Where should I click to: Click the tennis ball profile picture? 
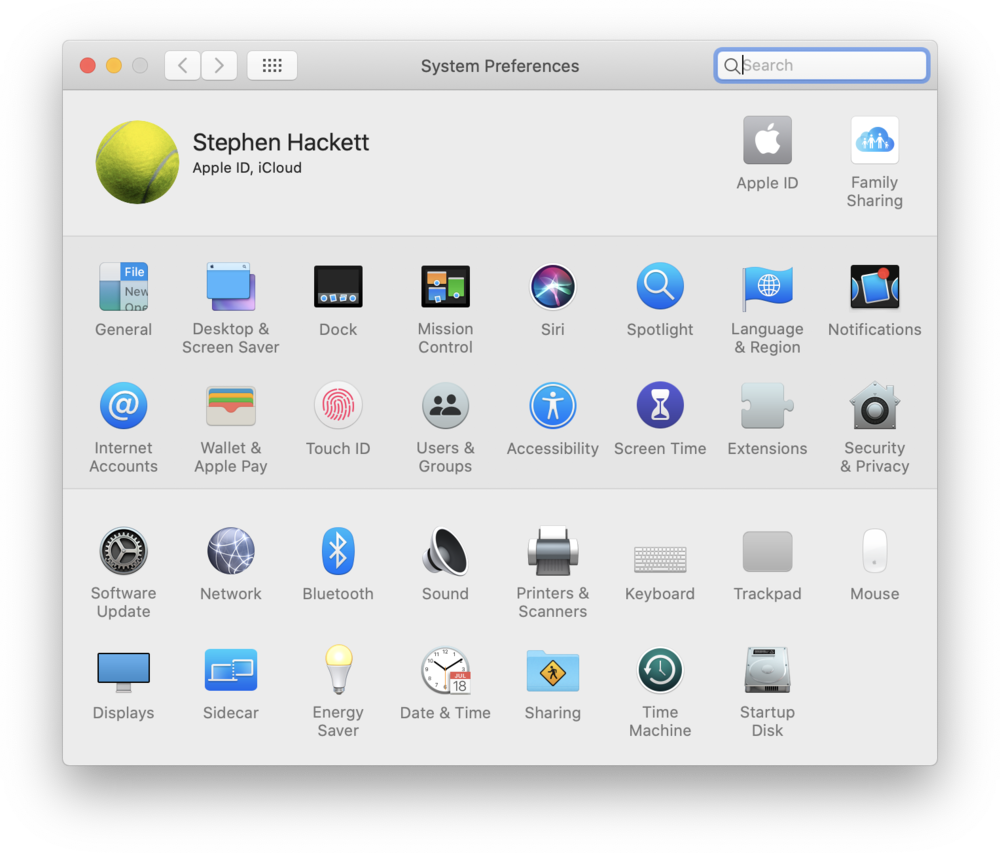click(137, 163)
